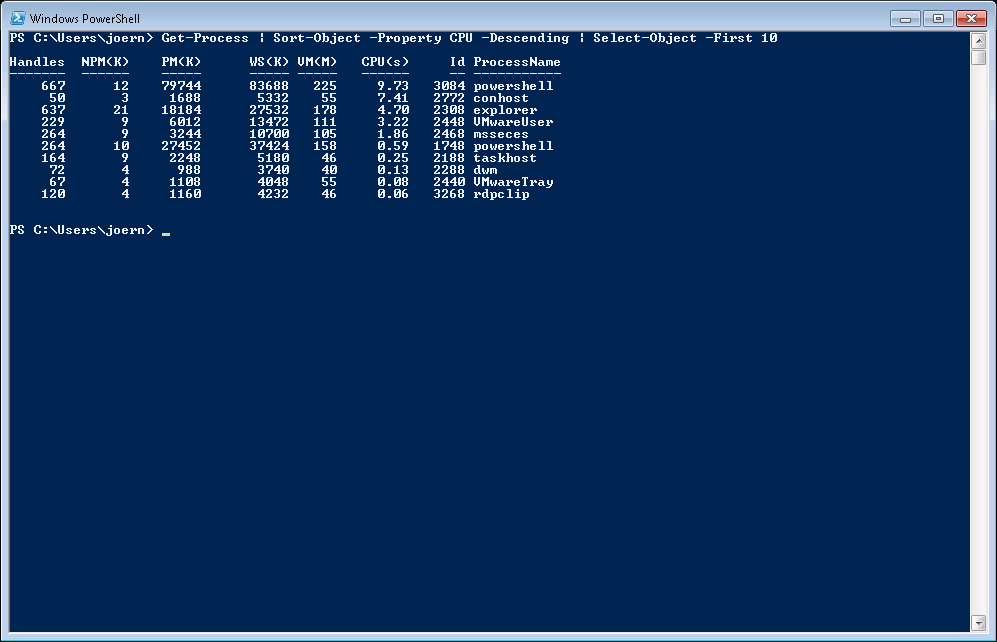Maximize the Windows PowerShell window
Screen dimensions: 997x642
coord(938,18)
